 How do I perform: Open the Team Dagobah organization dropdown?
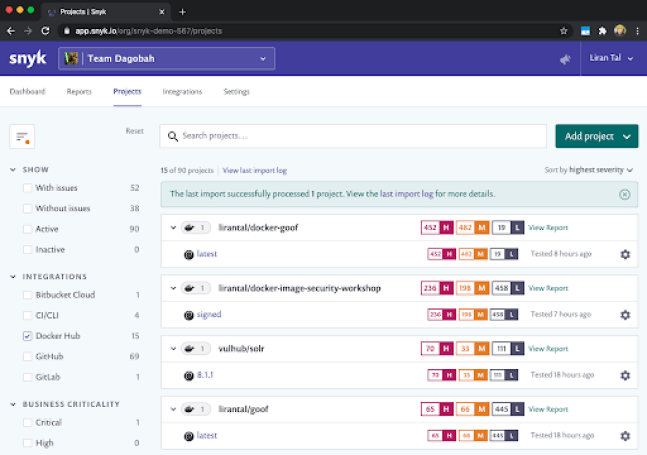[167, 59]
